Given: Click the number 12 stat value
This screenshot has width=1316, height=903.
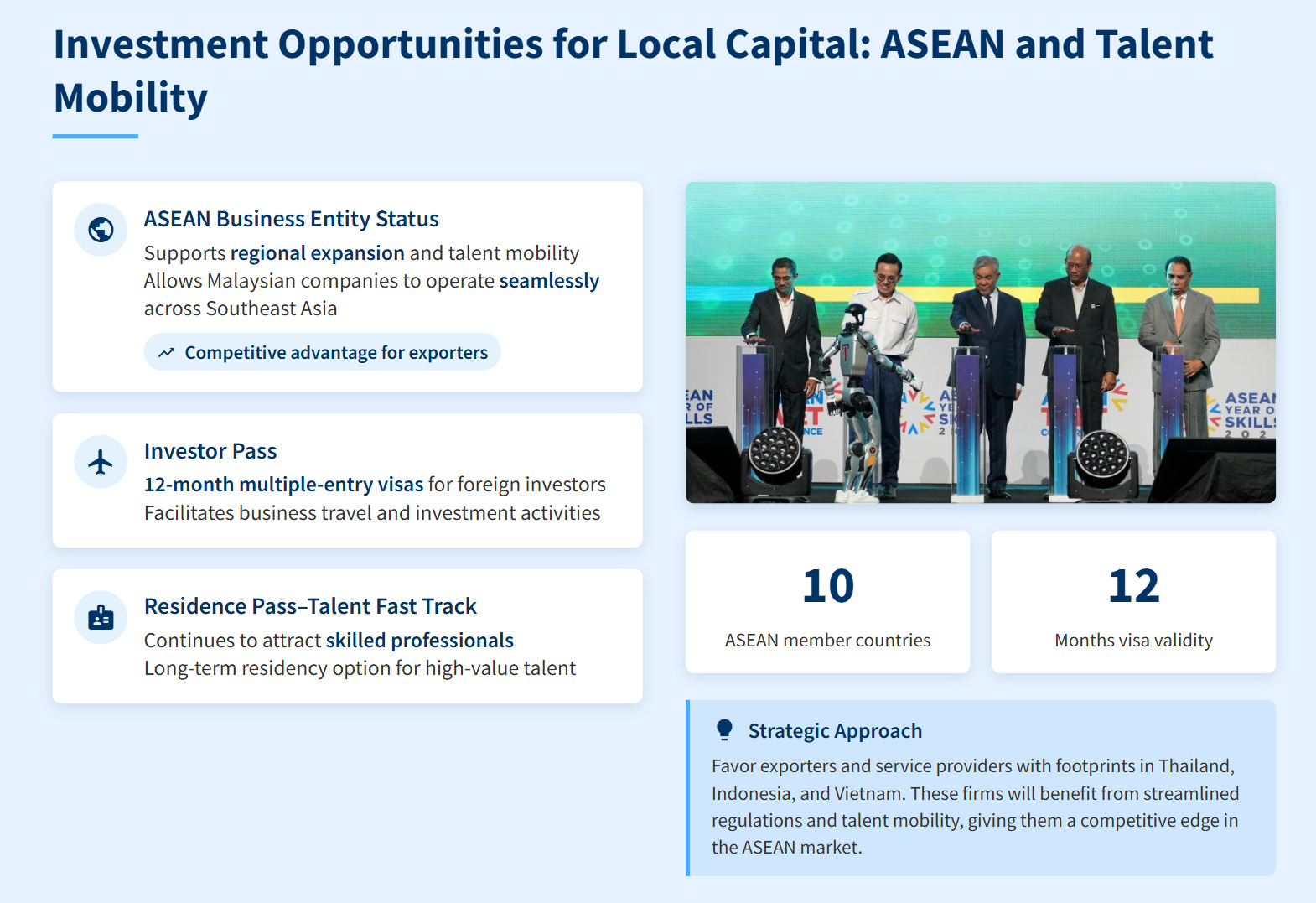Looking at the screenshot, I should [1134, 586].
